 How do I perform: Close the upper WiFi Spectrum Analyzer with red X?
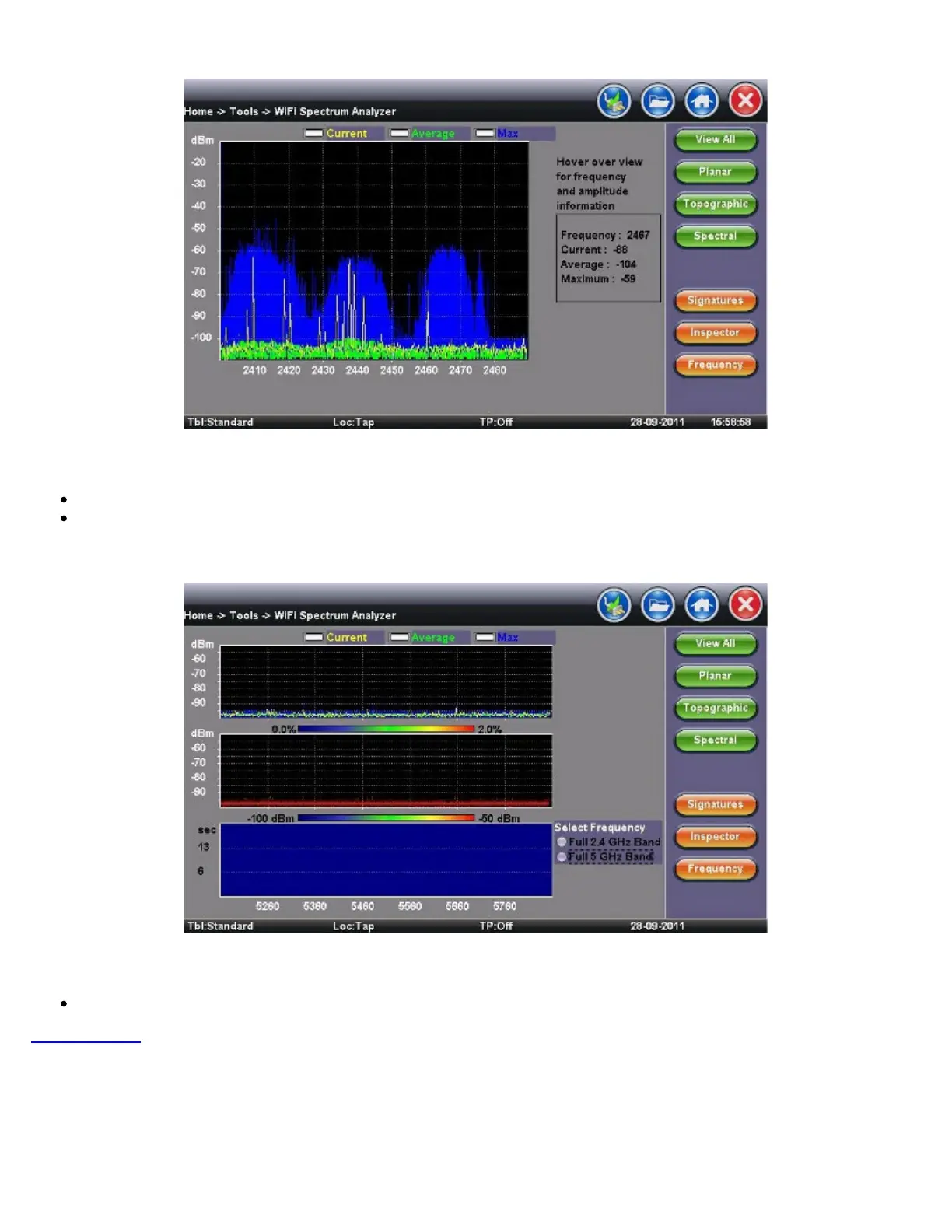pyautogui.click(x=745, y=101)
